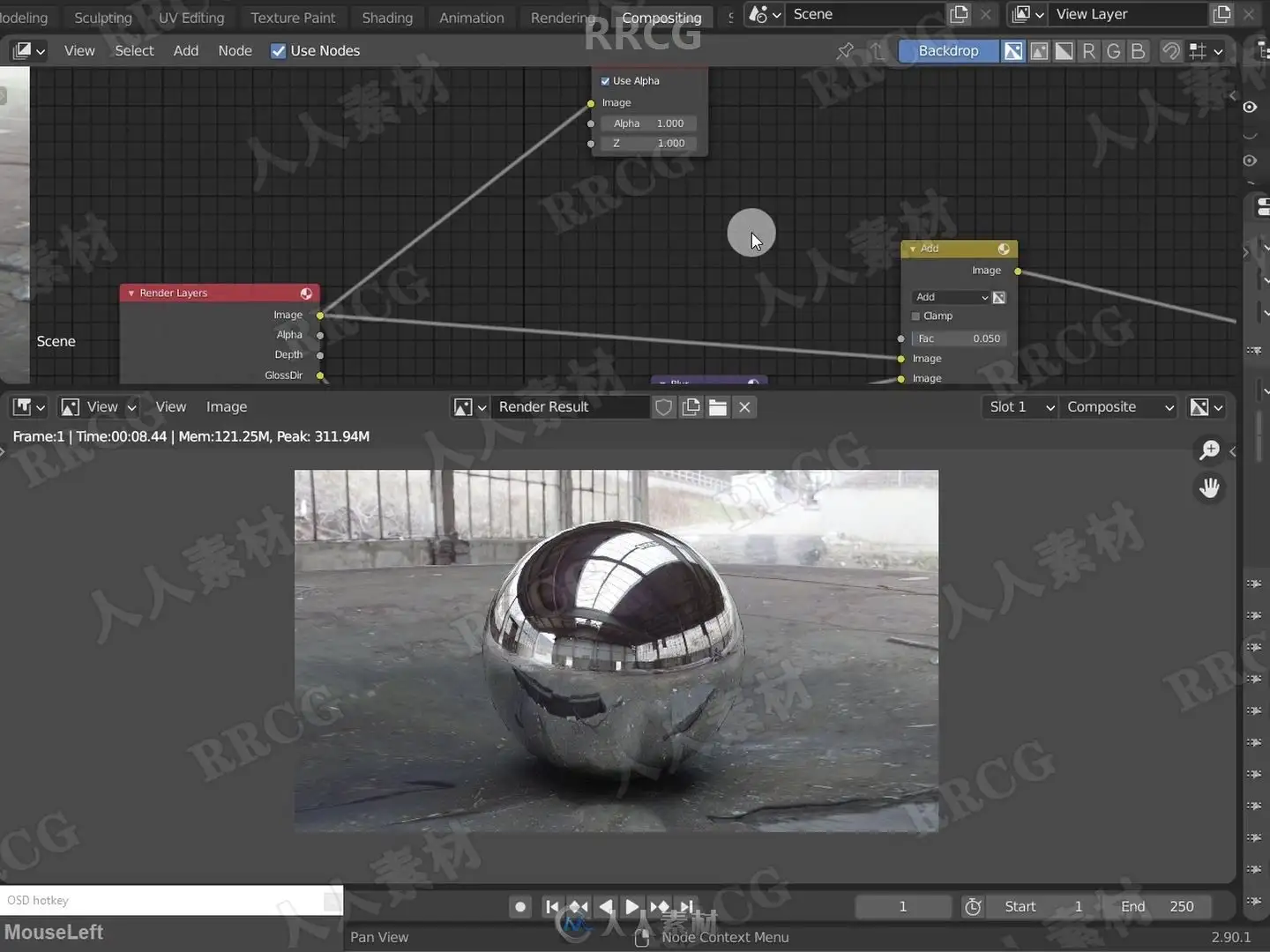Show color-only backdrop channel
This screenshot has height=952, width=1270.
[x=1040, y=51]
